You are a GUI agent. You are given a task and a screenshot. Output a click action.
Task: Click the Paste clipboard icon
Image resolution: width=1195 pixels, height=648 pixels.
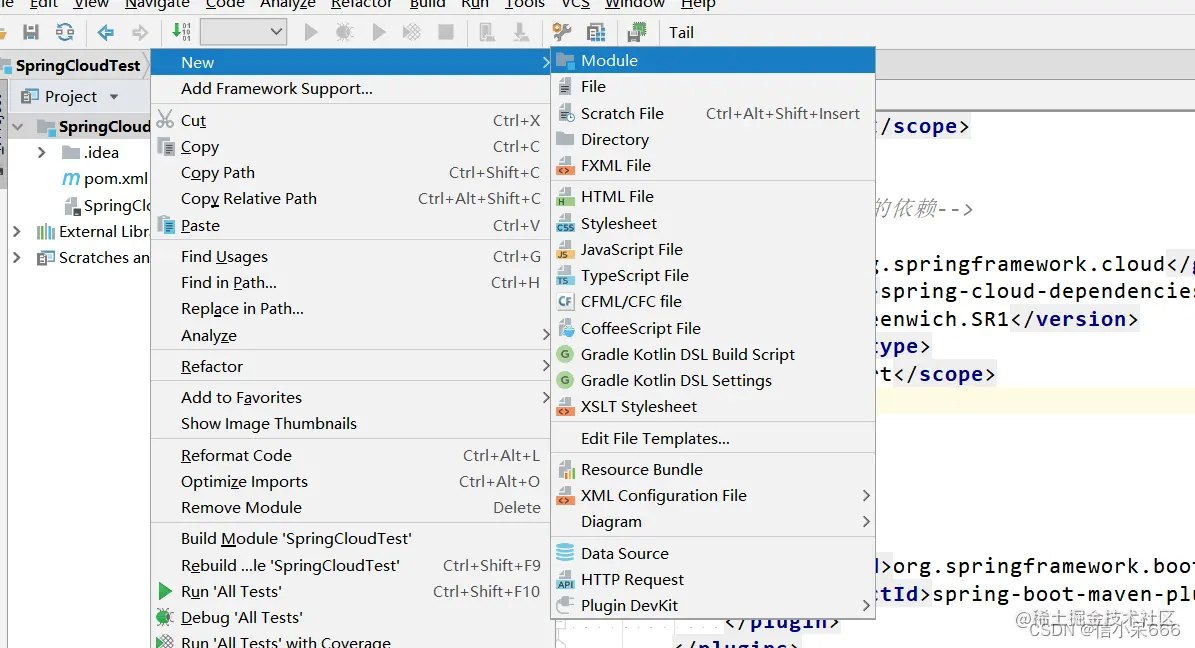pyautogui.click(x=165, y=225)
